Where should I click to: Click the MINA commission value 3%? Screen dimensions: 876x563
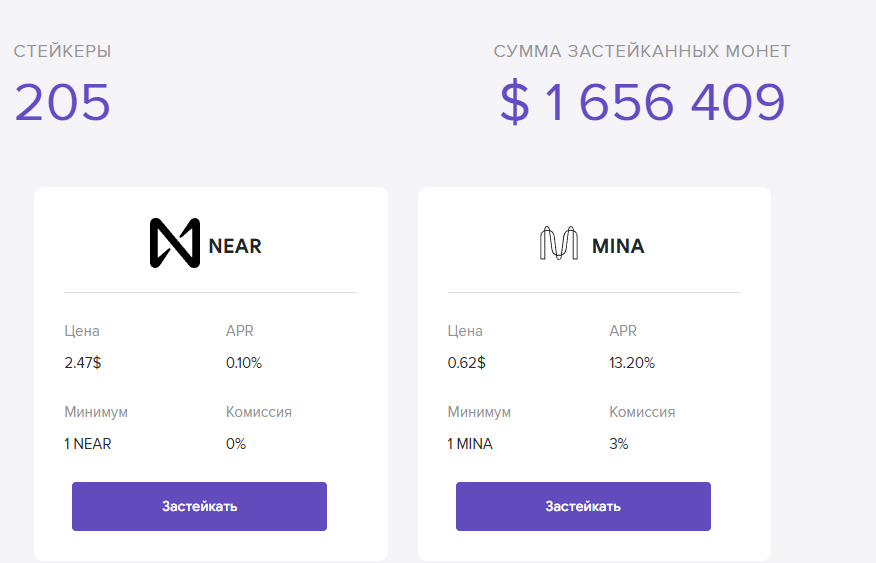(x=619, y=444)
